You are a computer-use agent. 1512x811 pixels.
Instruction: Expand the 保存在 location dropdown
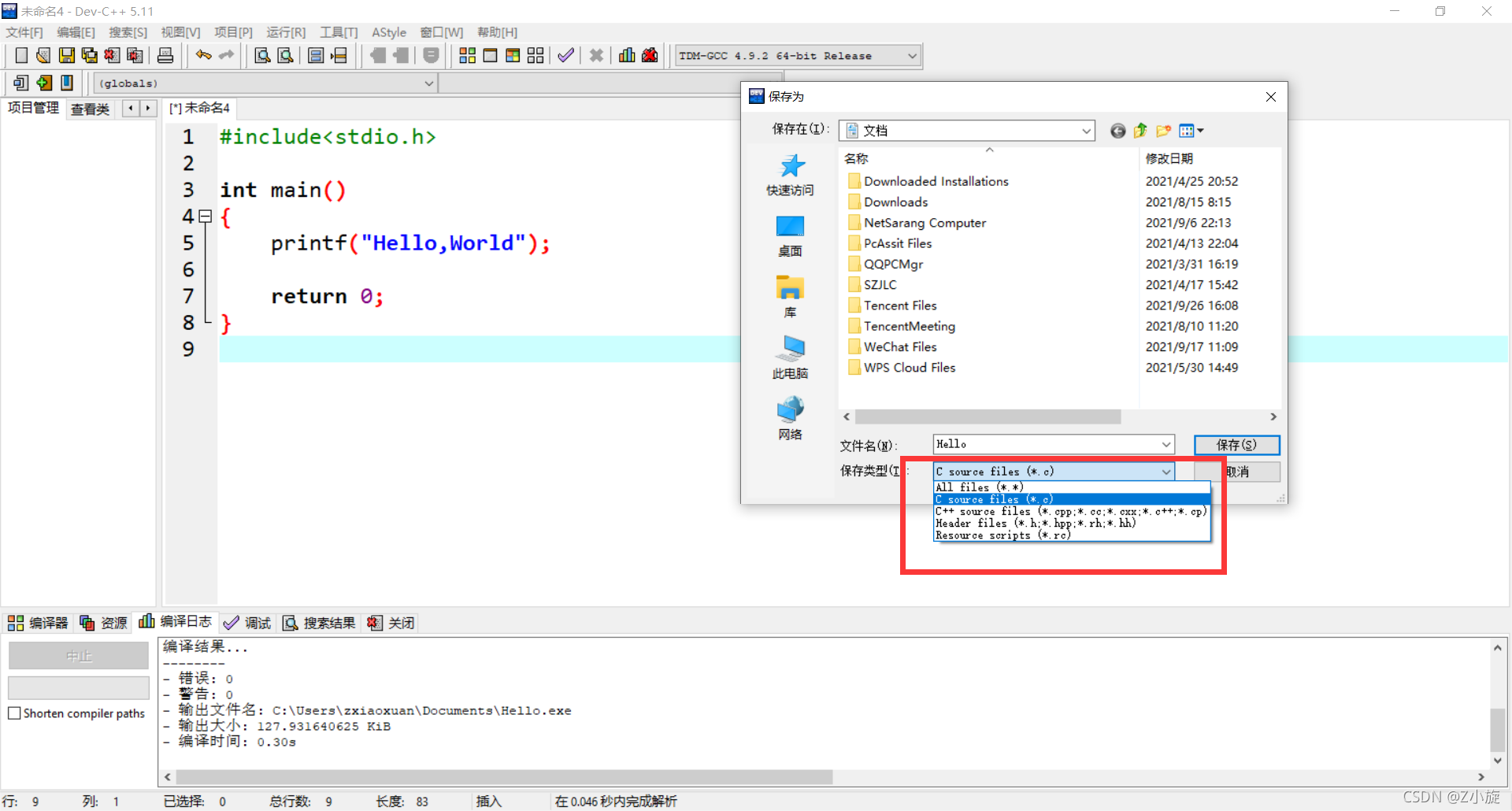pos(1086,131)
